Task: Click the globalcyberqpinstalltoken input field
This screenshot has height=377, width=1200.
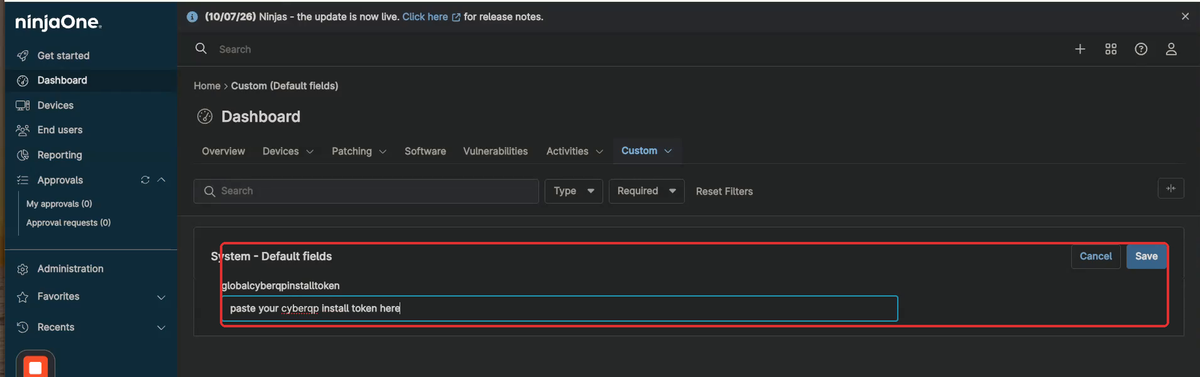Action: (x=559, y=308)
